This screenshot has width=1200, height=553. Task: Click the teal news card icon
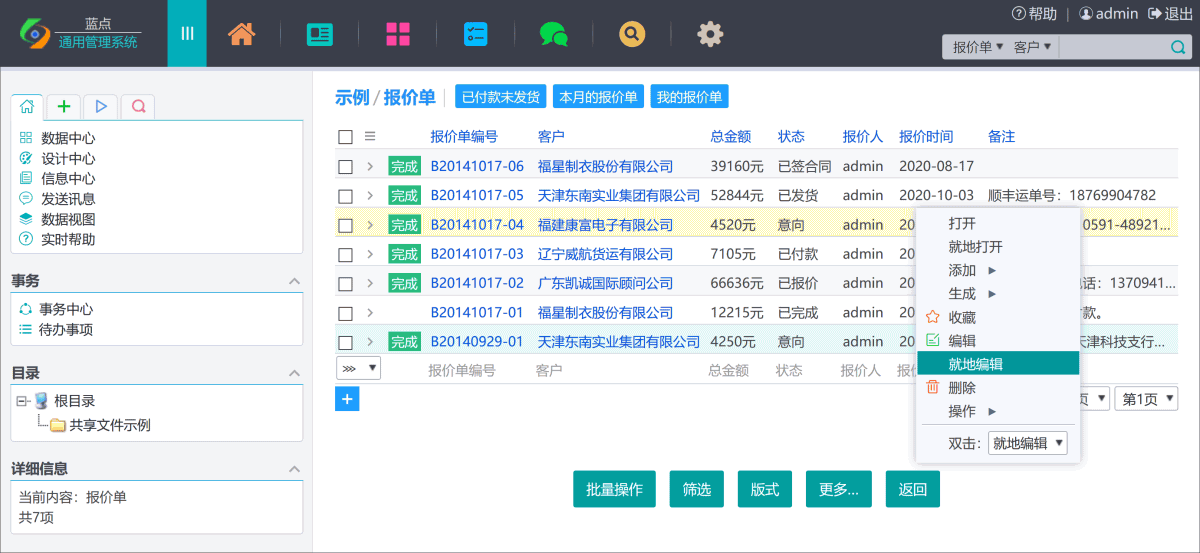[320, 34]
